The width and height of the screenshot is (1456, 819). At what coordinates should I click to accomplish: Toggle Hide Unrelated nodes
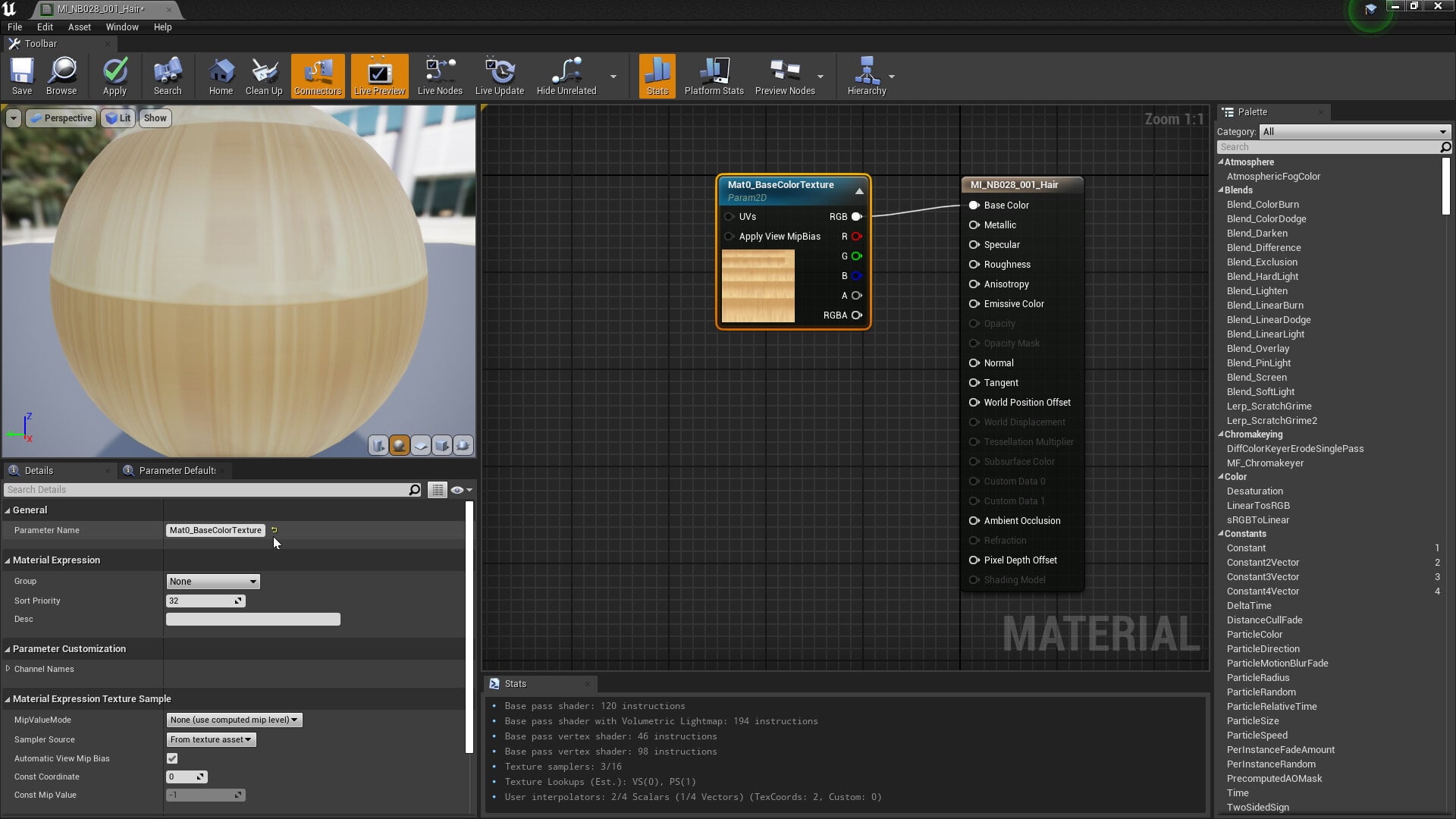(x=566, y=76)
